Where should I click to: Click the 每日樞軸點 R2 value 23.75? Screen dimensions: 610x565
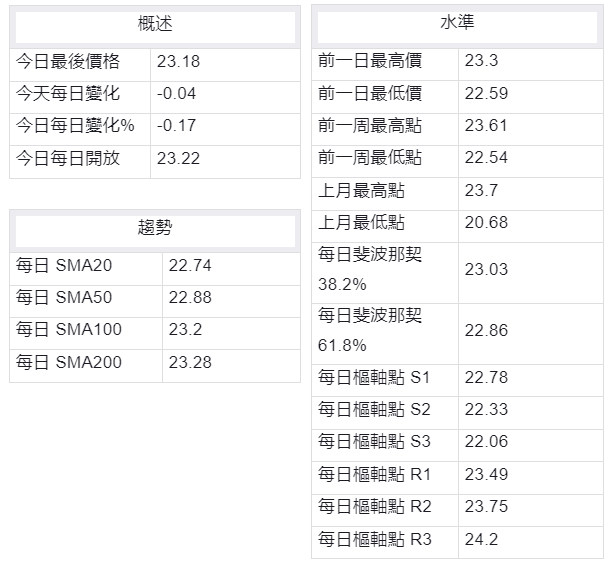click(486, 507)
